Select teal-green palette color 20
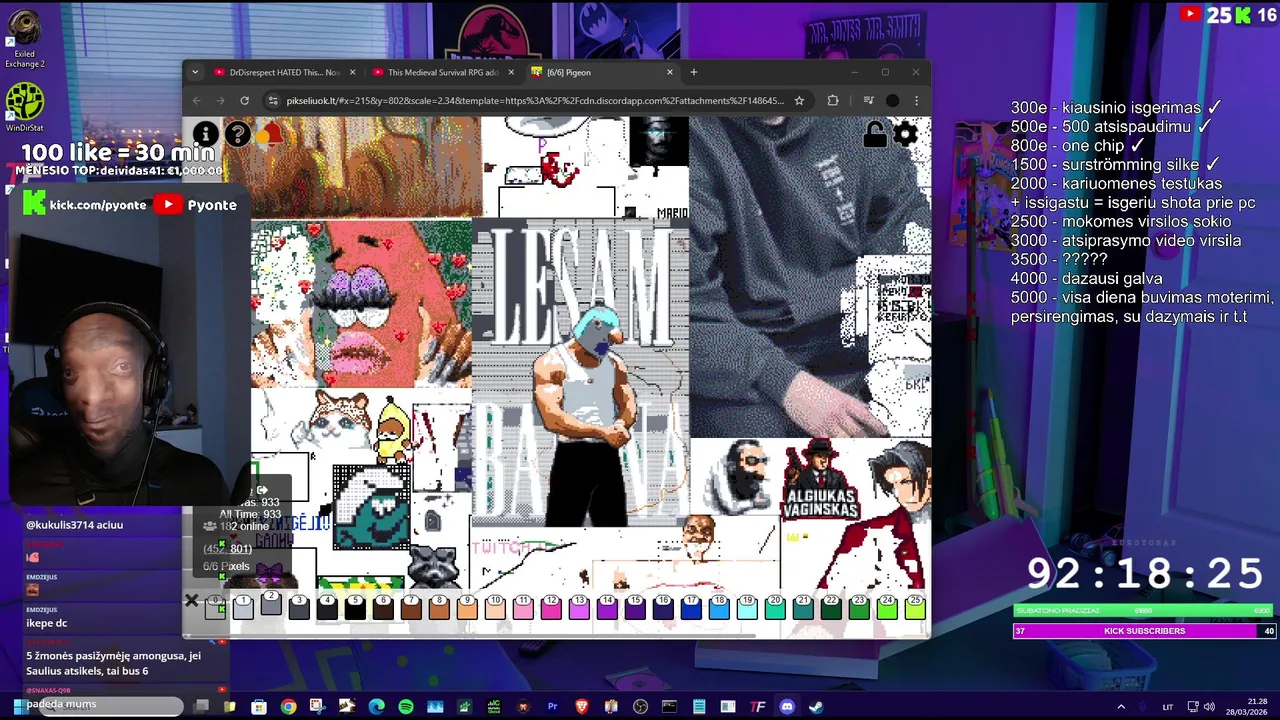The image size is (1280, 720). point(775,607)
